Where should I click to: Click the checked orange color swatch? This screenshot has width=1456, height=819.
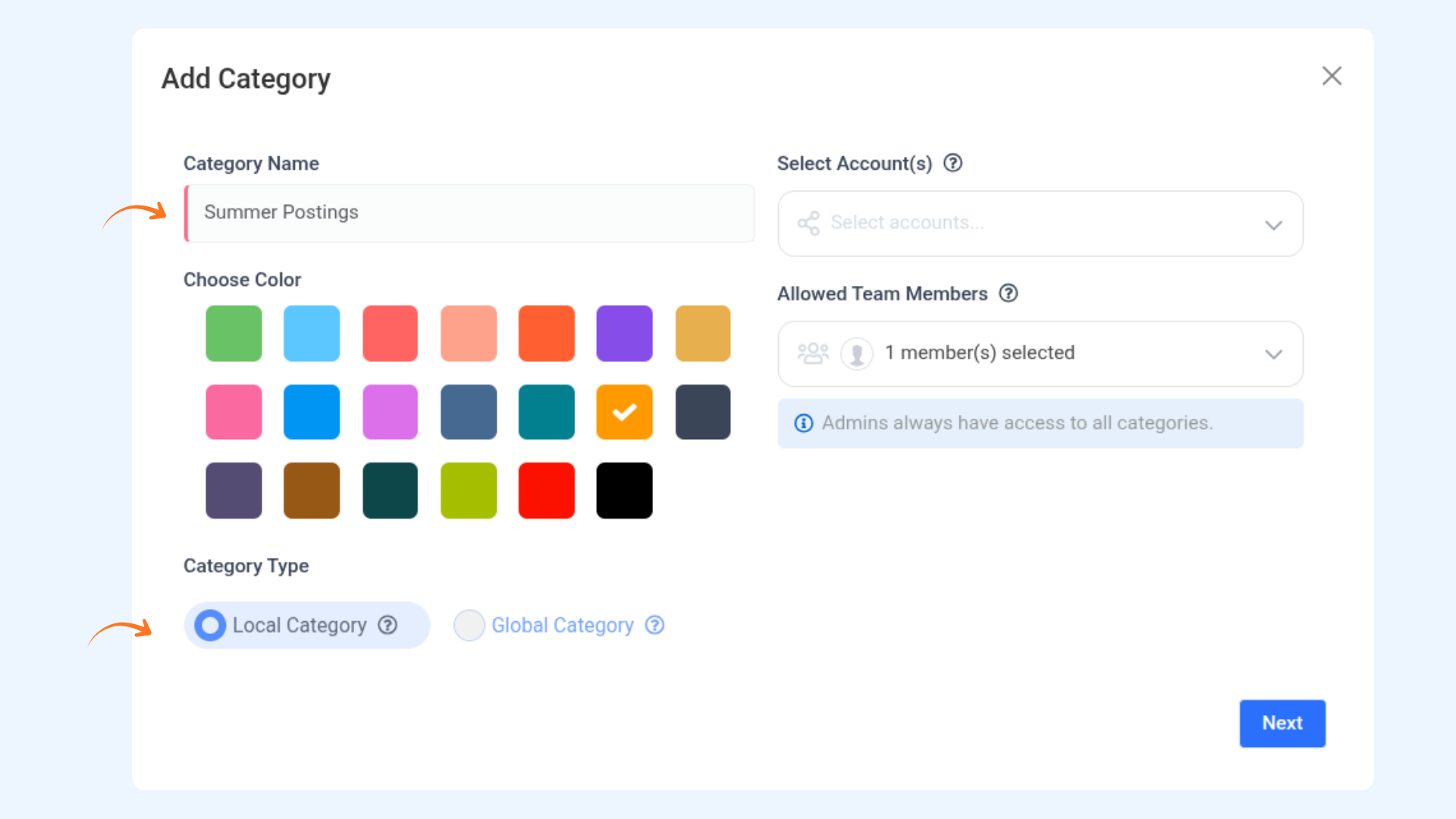click(624, 412)
